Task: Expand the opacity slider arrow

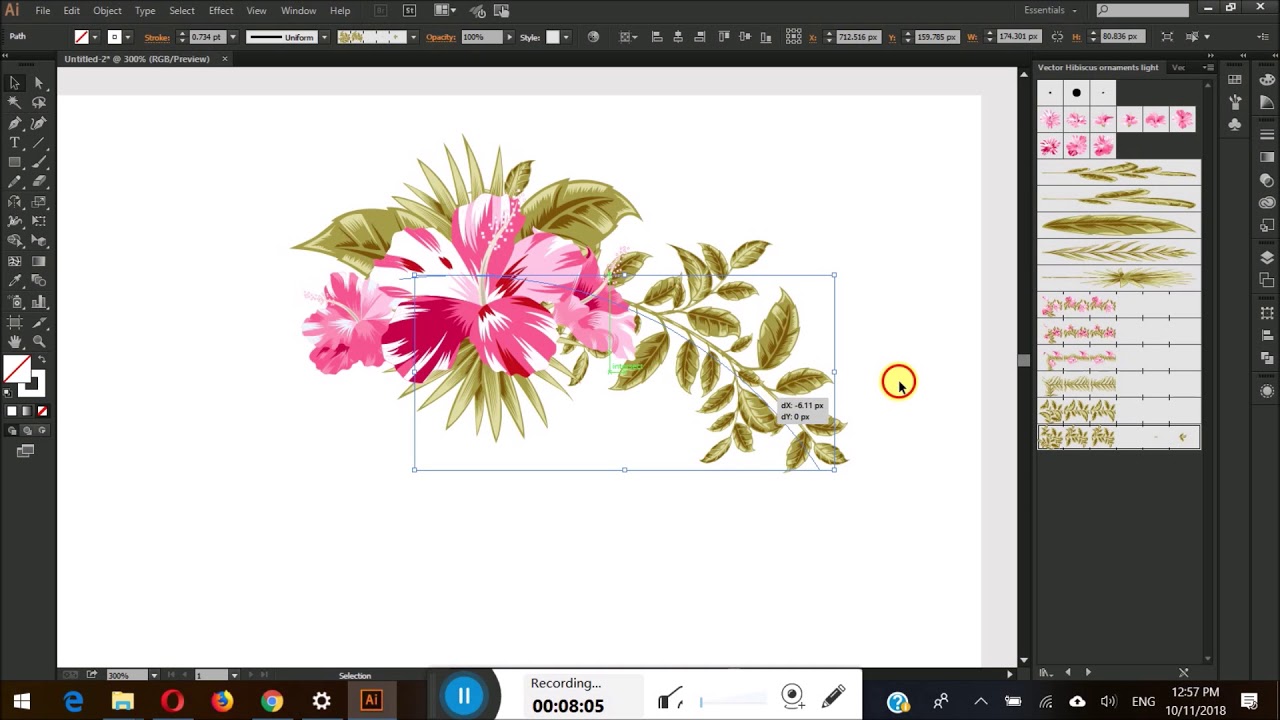Action: [x=509, y=37]
